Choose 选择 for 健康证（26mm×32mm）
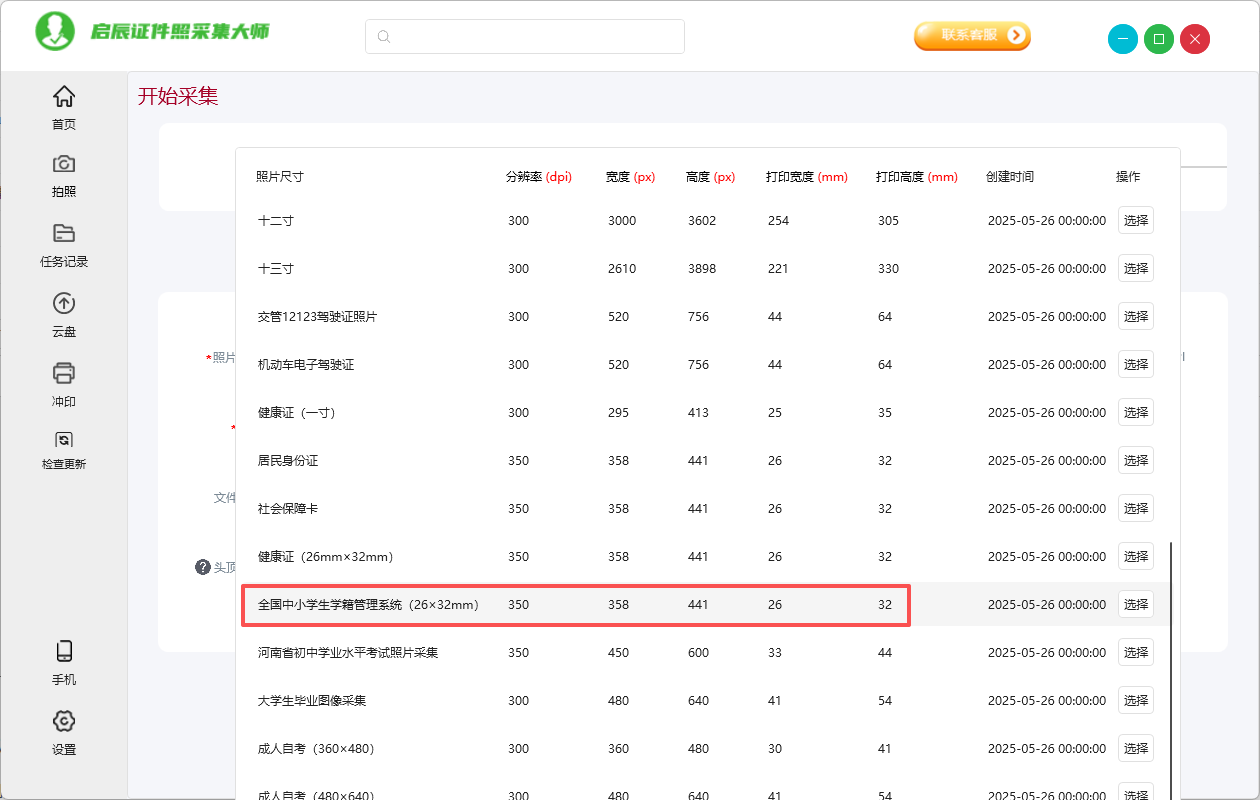Screen dimensions: 1260x800 (x=1136, y=556)
